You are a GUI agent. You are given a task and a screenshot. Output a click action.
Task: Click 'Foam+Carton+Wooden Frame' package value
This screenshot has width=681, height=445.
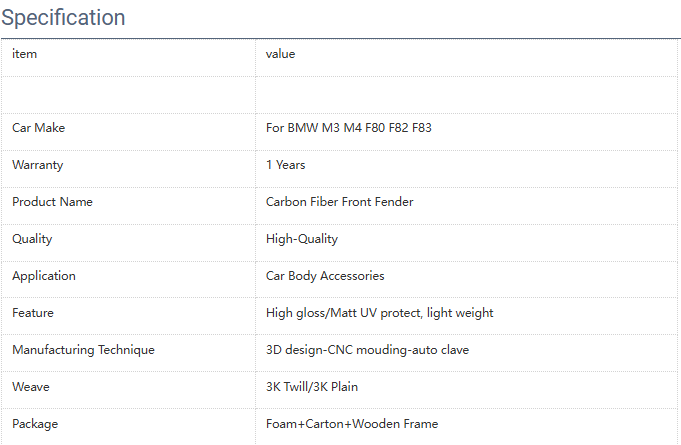(352, 424)
